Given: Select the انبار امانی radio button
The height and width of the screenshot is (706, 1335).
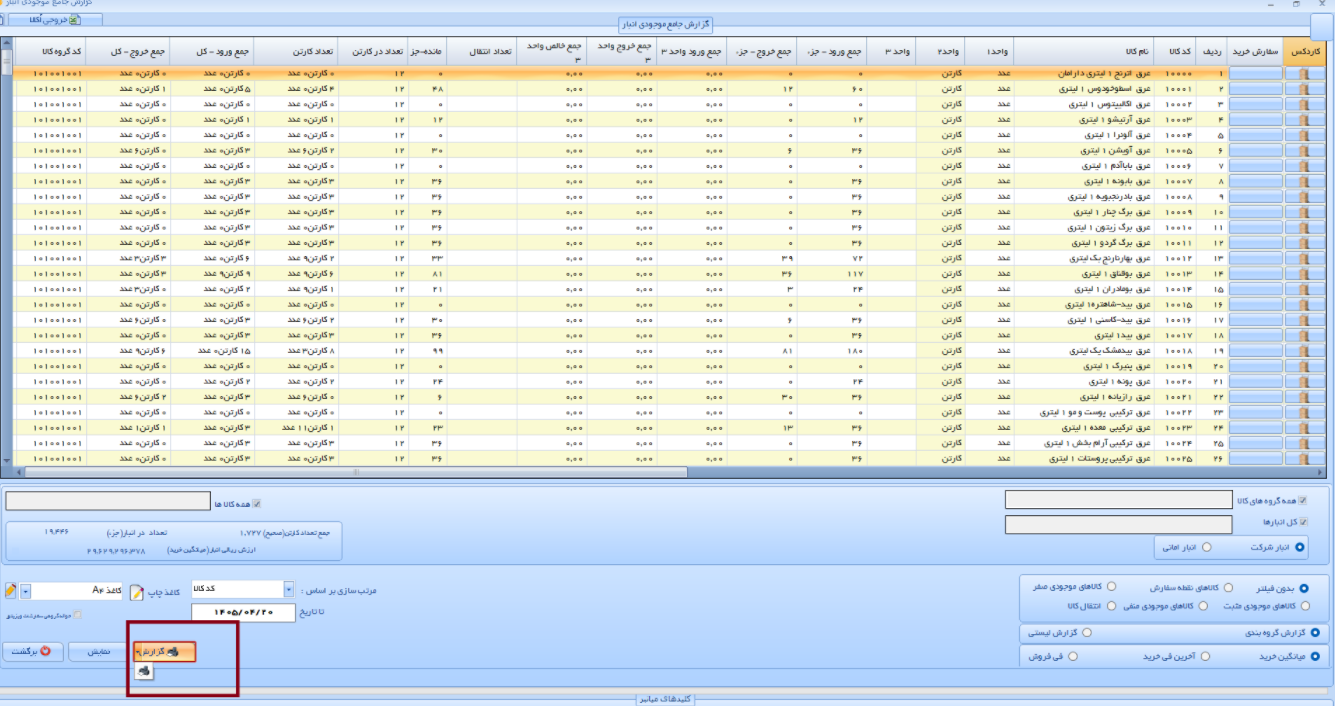Looking at the screenshot, I should [1206, 547].
